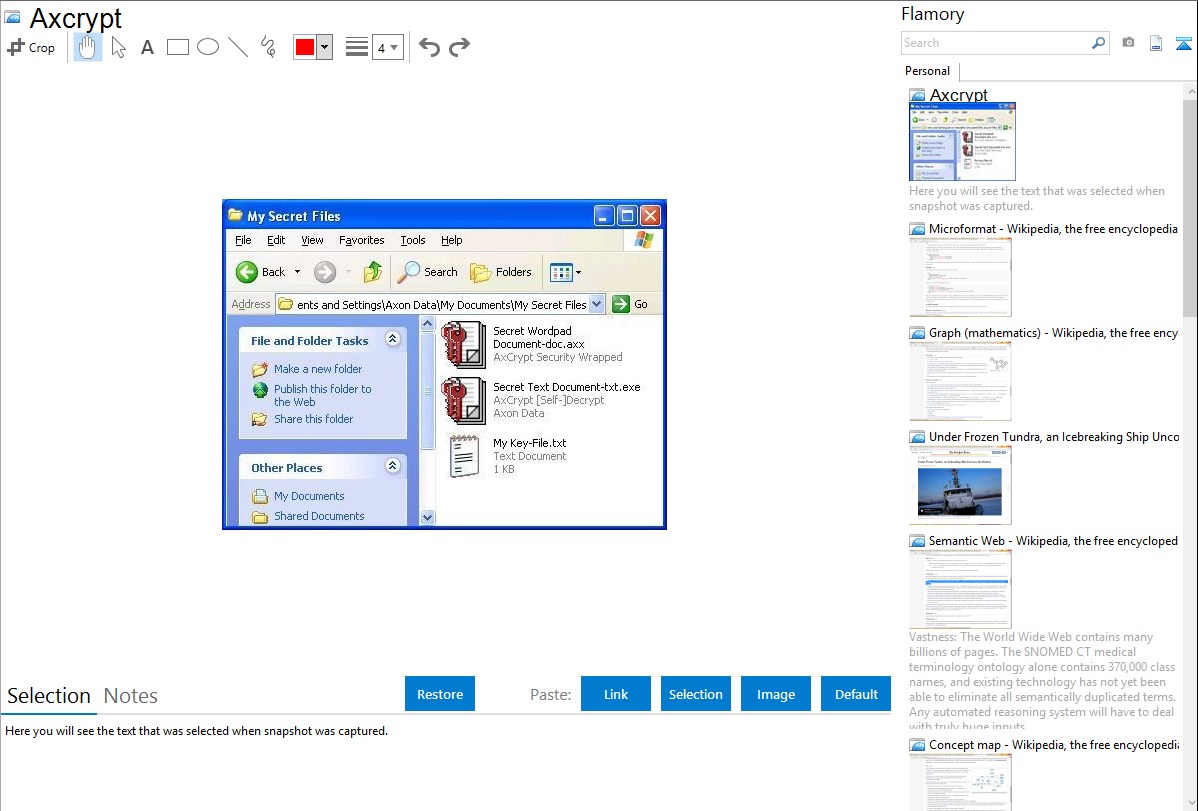Click Share this folder link
Screen dimensions: 1198x811
(313, 419)
